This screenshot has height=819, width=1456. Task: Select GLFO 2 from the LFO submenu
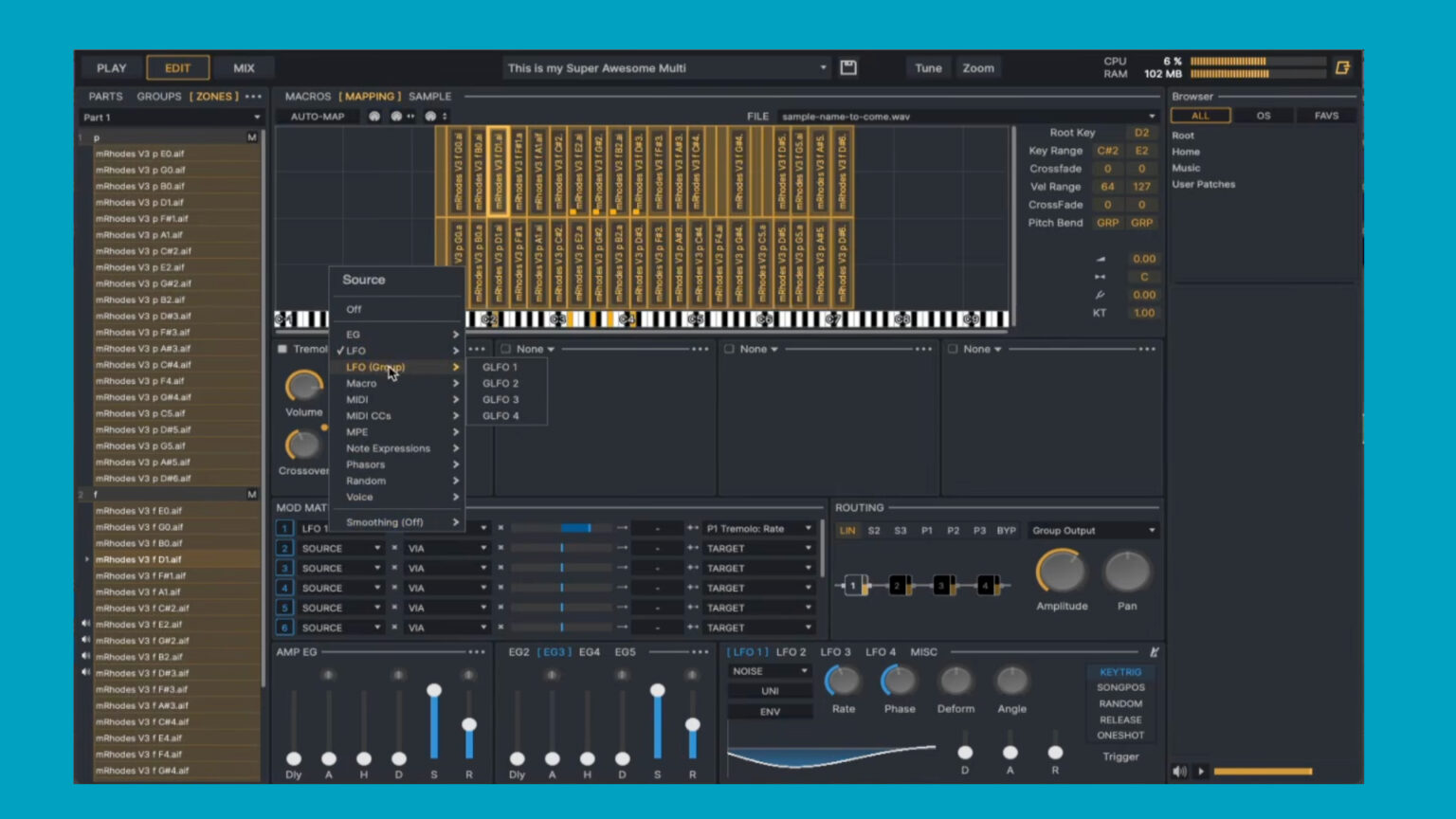click(500, 383)
